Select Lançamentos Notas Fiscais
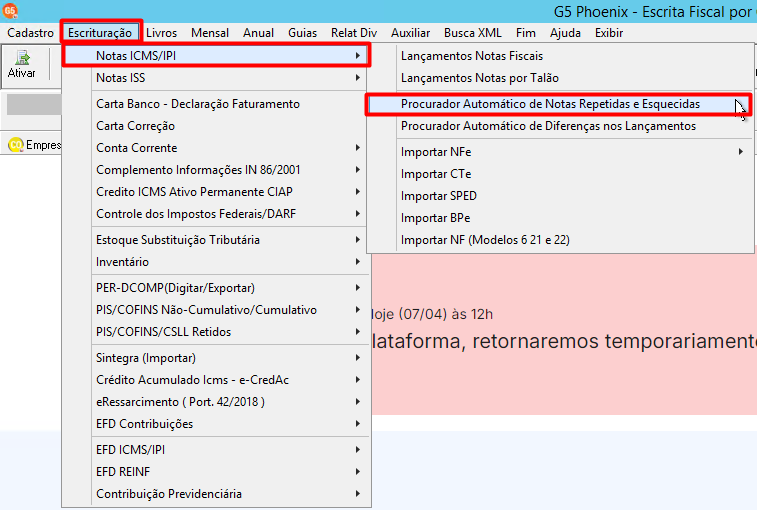The height and width of the screenshot is (510, 757). click(560, 56)
